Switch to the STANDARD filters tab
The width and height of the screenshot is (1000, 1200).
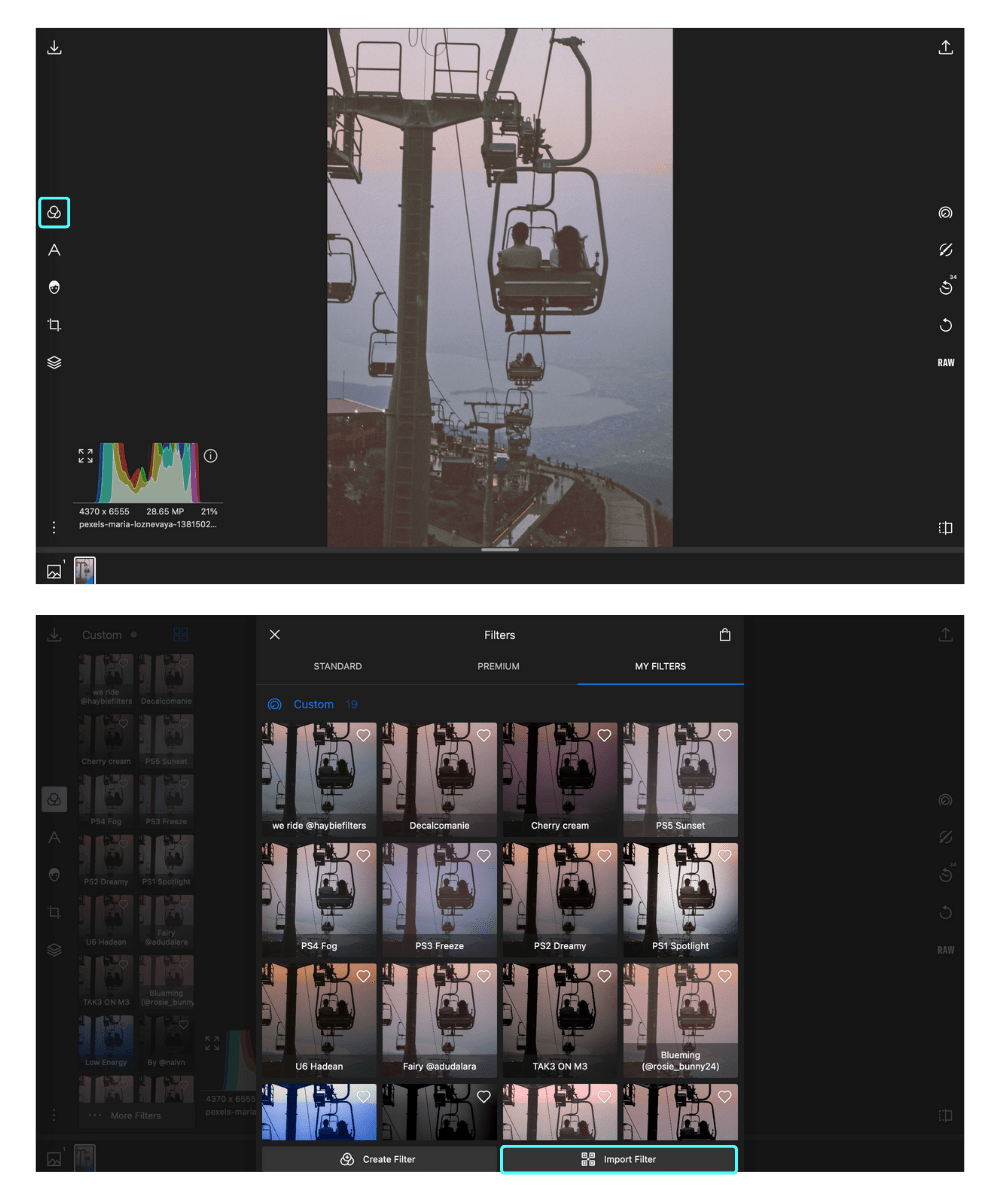point(338,666)
